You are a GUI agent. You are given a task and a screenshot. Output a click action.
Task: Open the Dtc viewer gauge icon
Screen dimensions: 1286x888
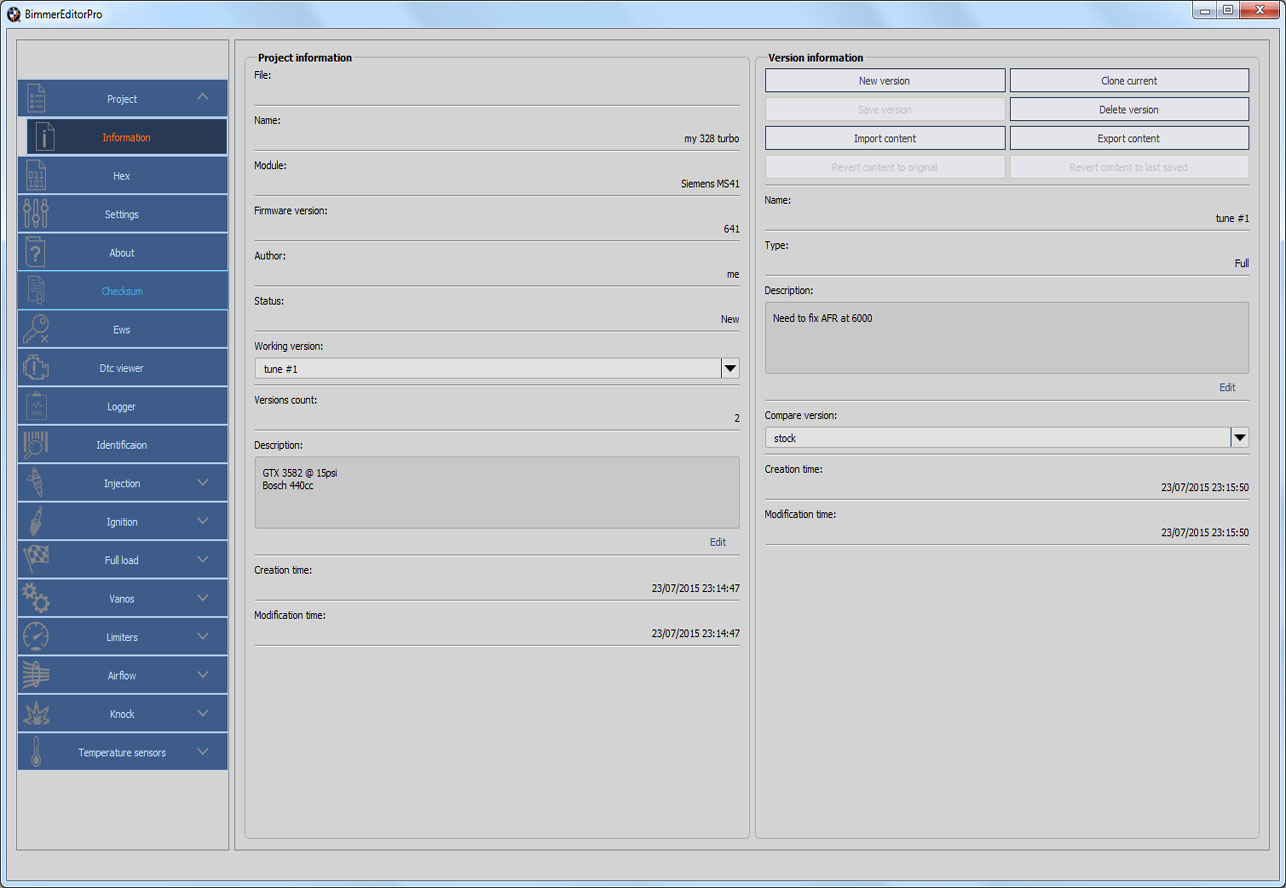point(35,367)
